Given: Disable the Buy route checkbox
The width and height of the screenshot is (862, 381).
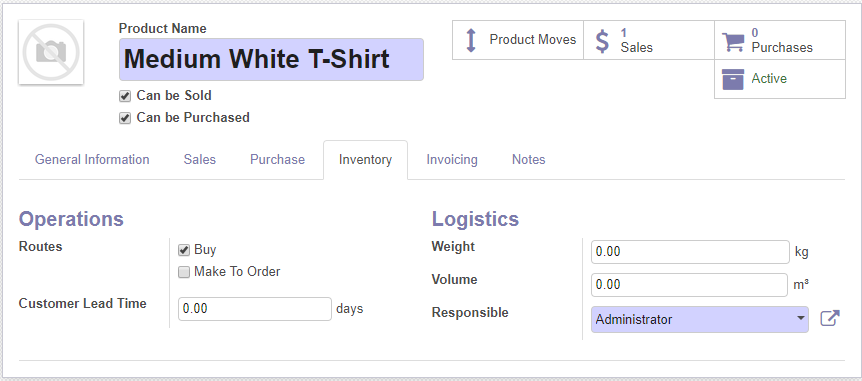Looking at the screenshot, I should pos(184,250).
